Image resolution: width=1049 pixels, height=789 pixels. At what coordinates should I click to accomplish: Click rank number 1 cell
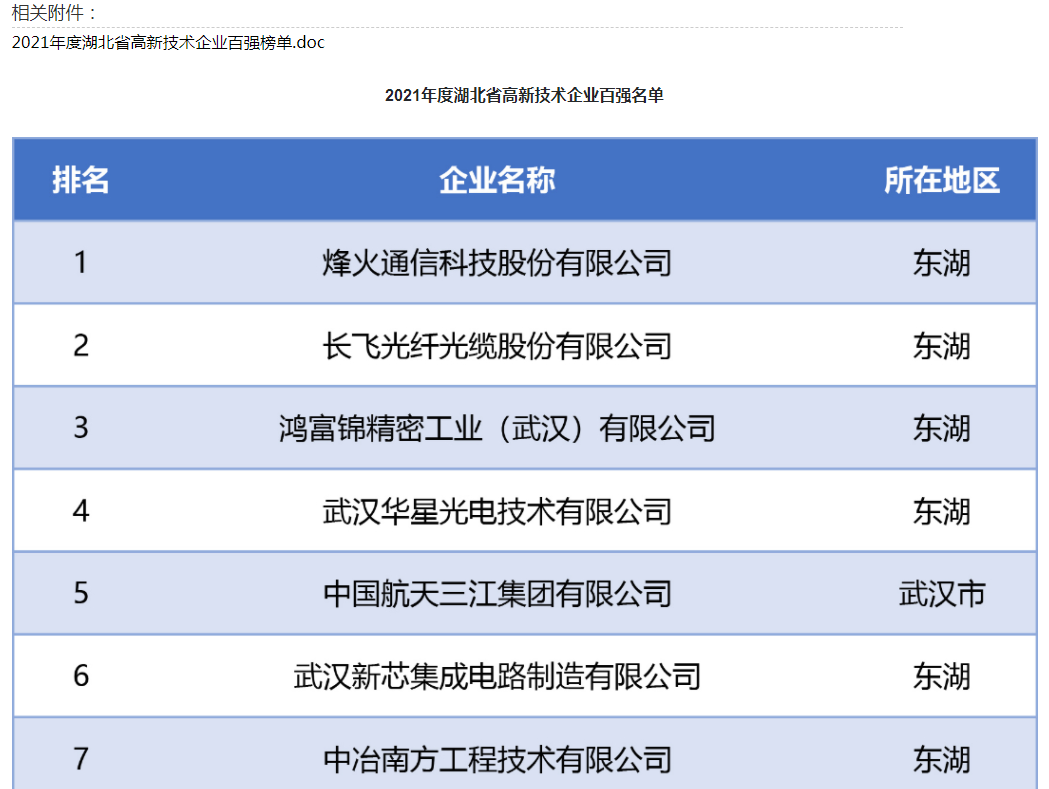tap(81, 263)
